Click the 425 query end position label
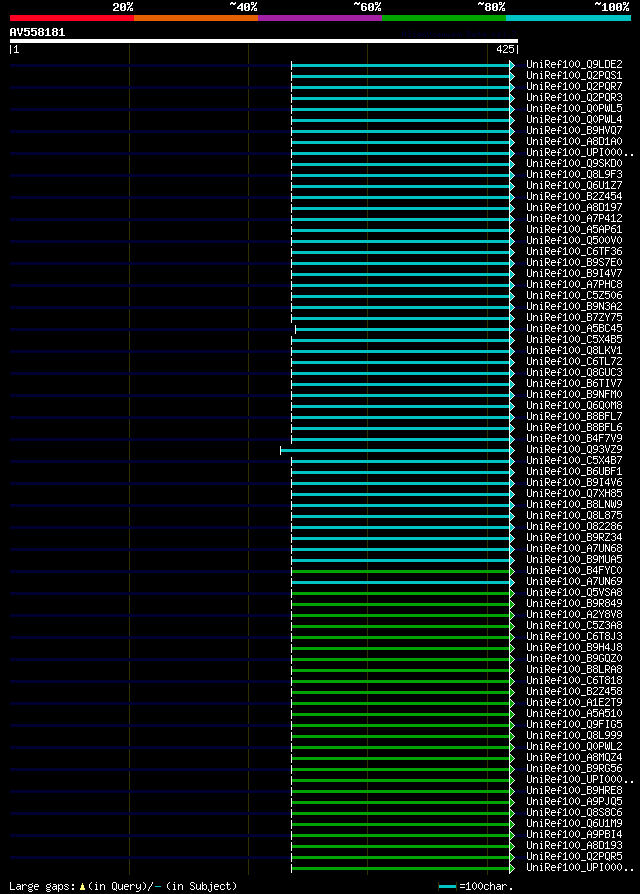Viewport: 640px width, 894px height. (x=505, y=50)
